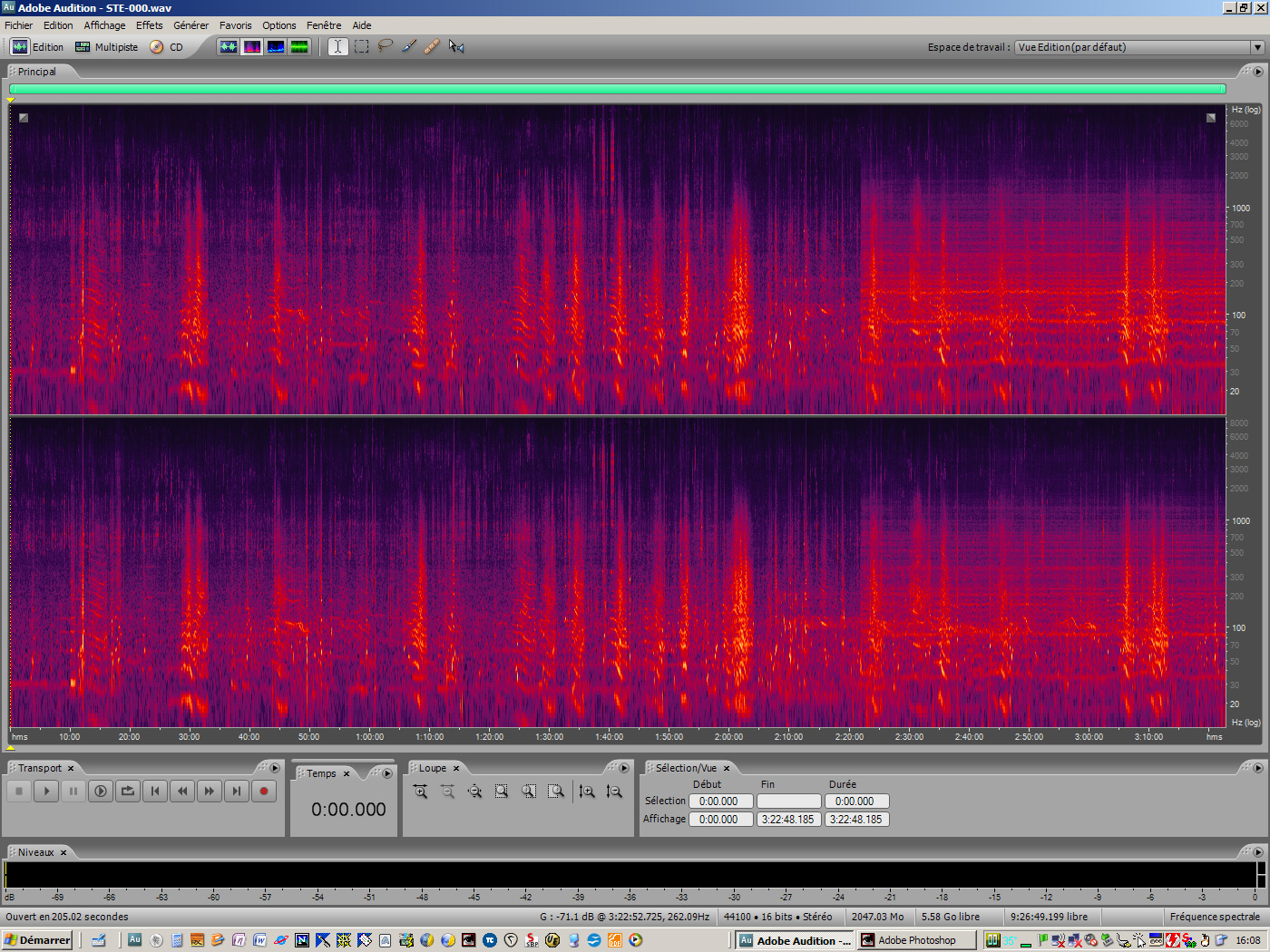
Task: Toggle the Waveform display view
Action: pyautogui.click(x=229, y=46)
